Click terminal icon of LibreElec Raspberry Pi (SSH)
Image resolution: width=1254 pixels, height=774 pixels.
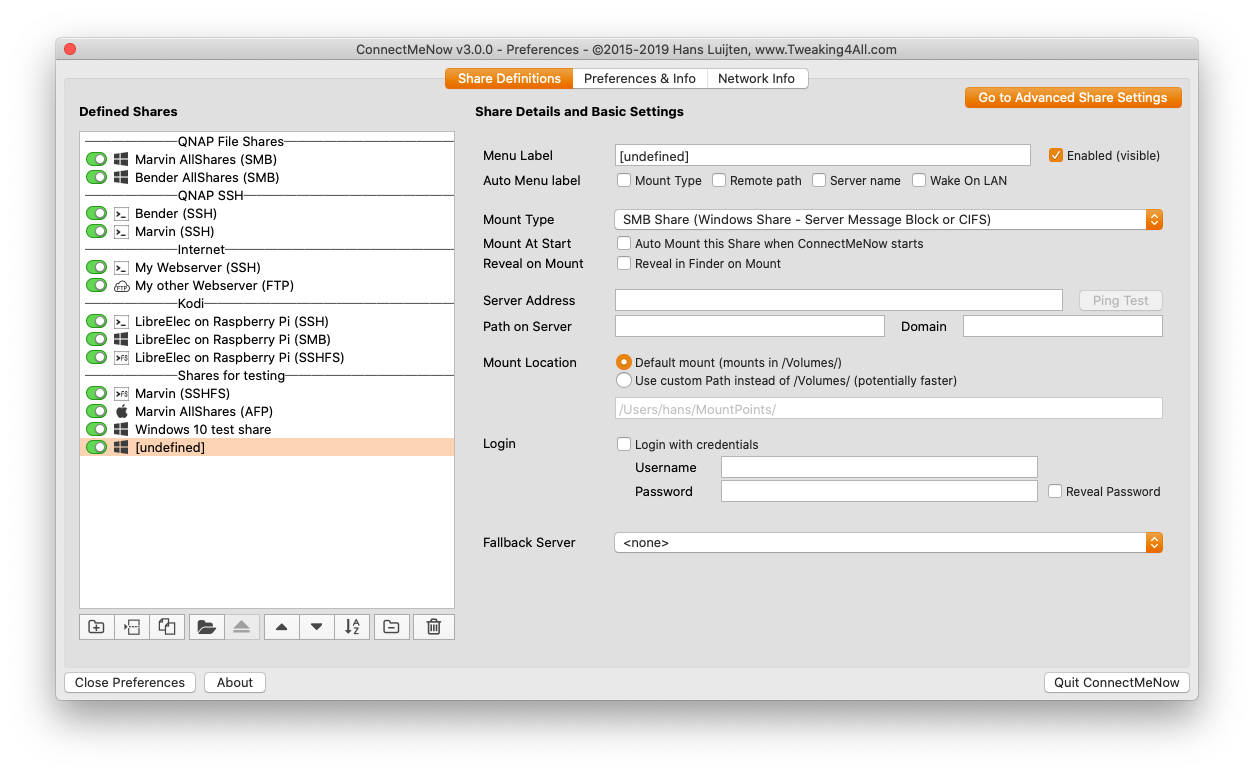121,321
